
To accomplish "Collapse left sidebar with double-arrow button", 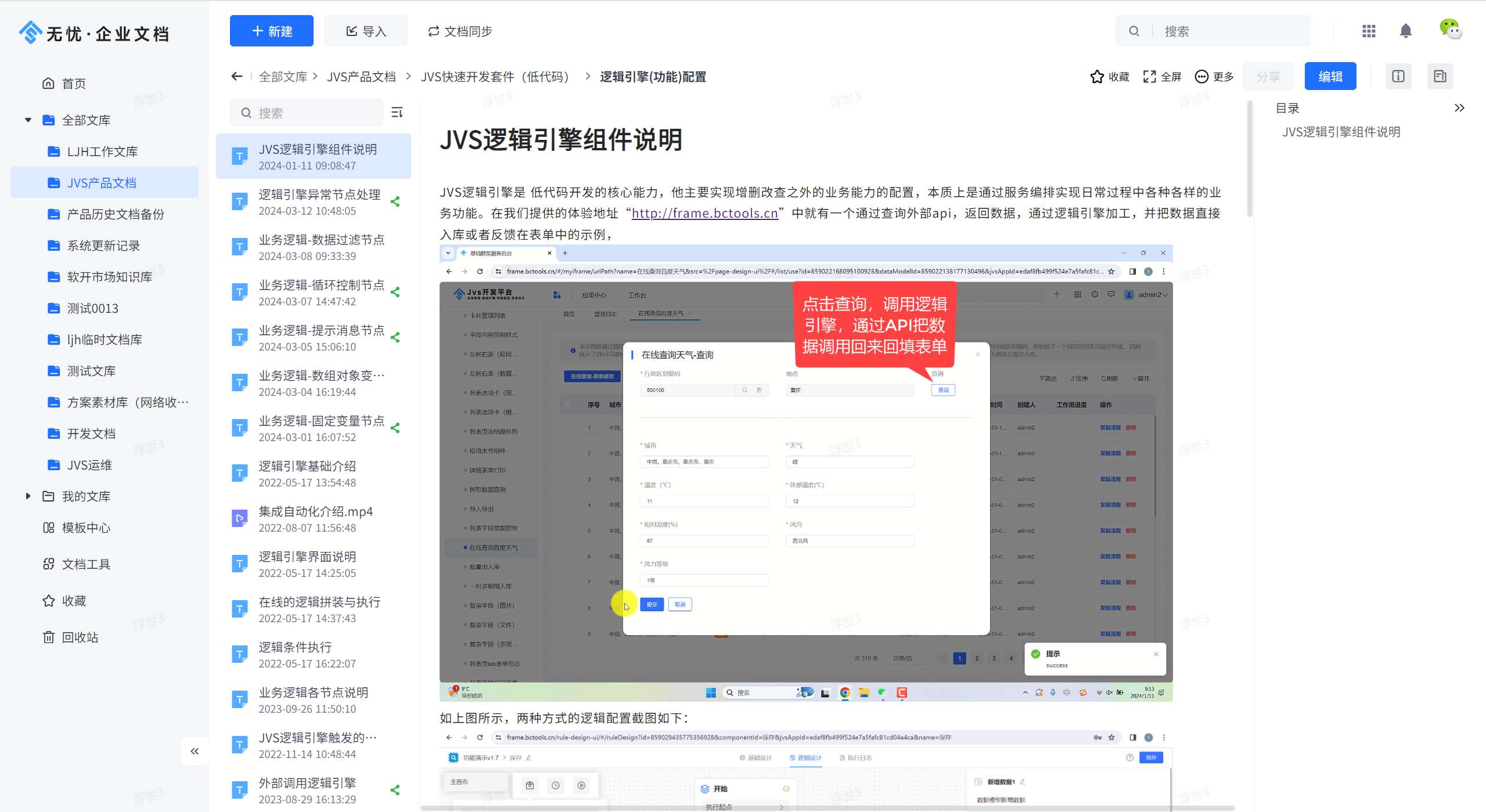I will (195, 751).
